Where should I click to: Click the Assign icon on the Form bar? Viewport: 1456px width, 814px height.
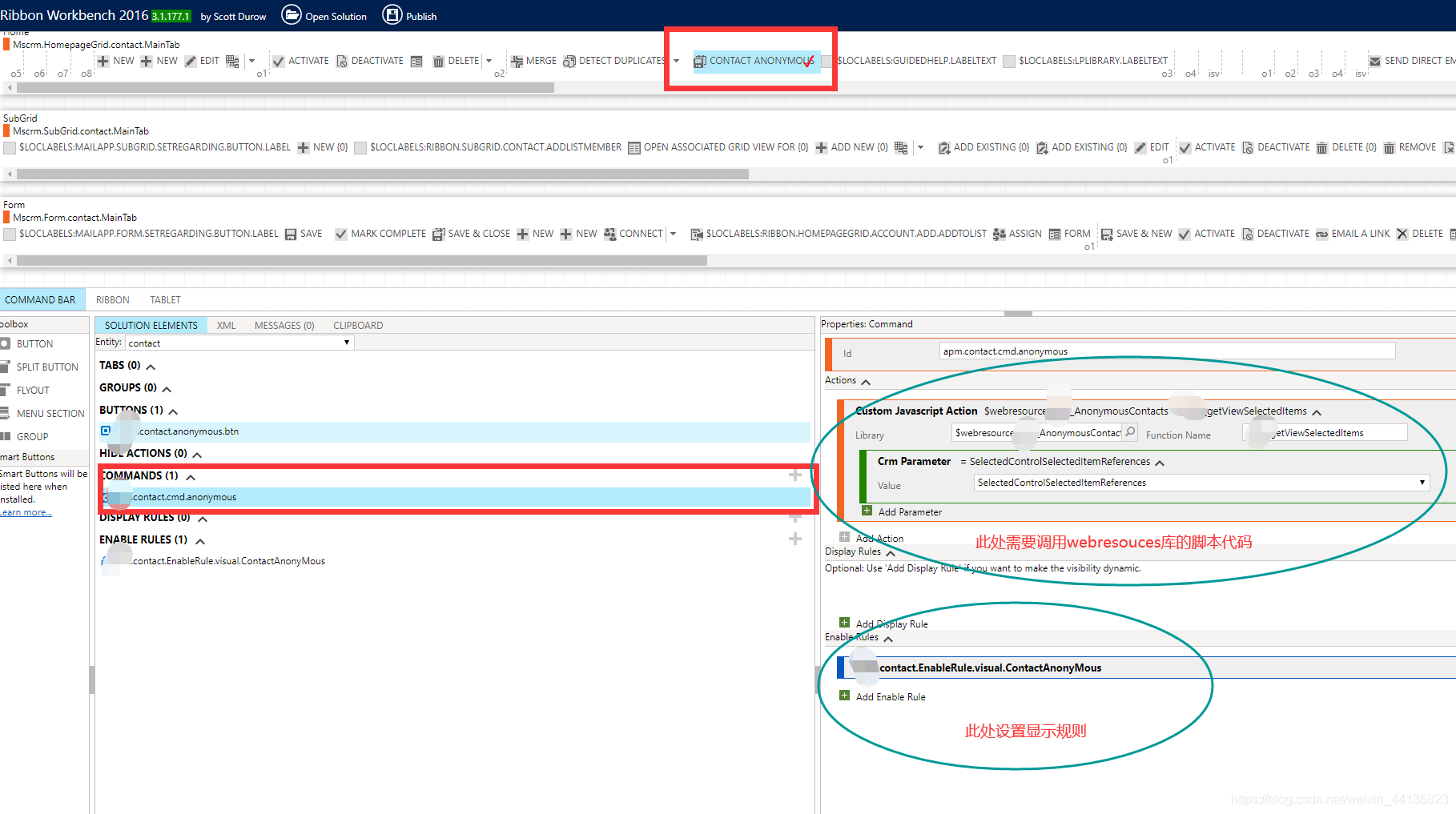coord(999,235)
